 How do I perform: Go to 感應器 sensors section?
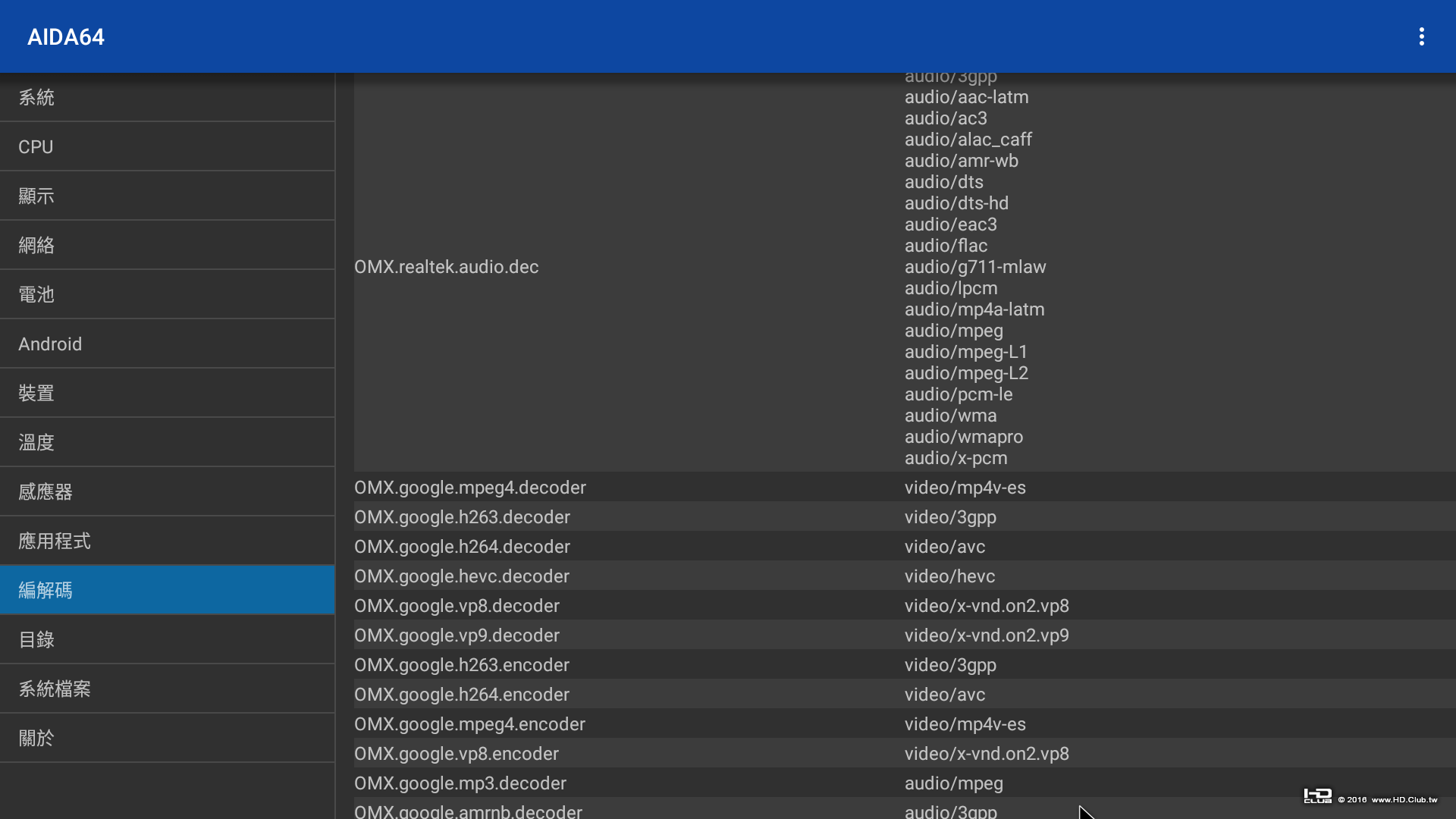tap(167, 491)
